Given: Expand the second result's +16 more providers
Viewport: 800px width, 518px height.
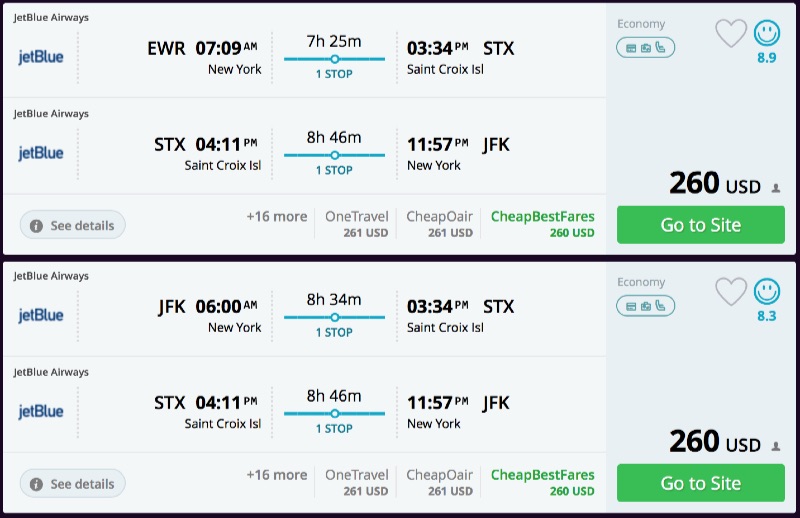Looking at the screenshot, I should point(277,475).
